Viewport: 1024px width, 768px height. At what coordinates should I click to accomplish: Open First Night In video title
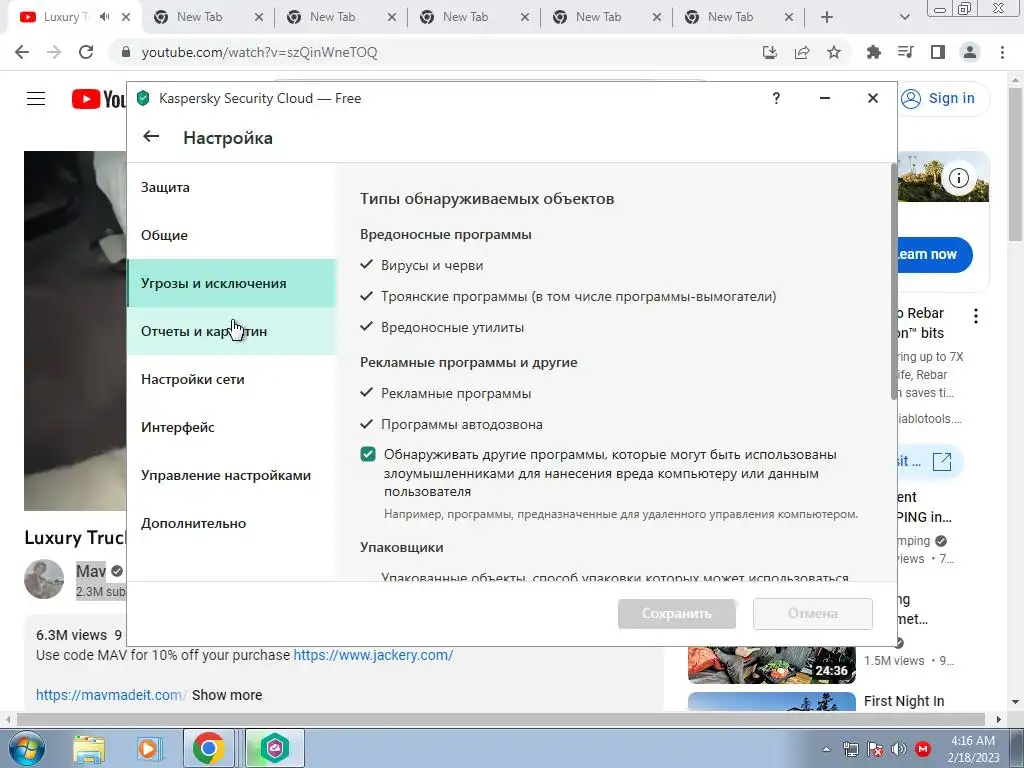pyautogui.click(x=904, y=701)
